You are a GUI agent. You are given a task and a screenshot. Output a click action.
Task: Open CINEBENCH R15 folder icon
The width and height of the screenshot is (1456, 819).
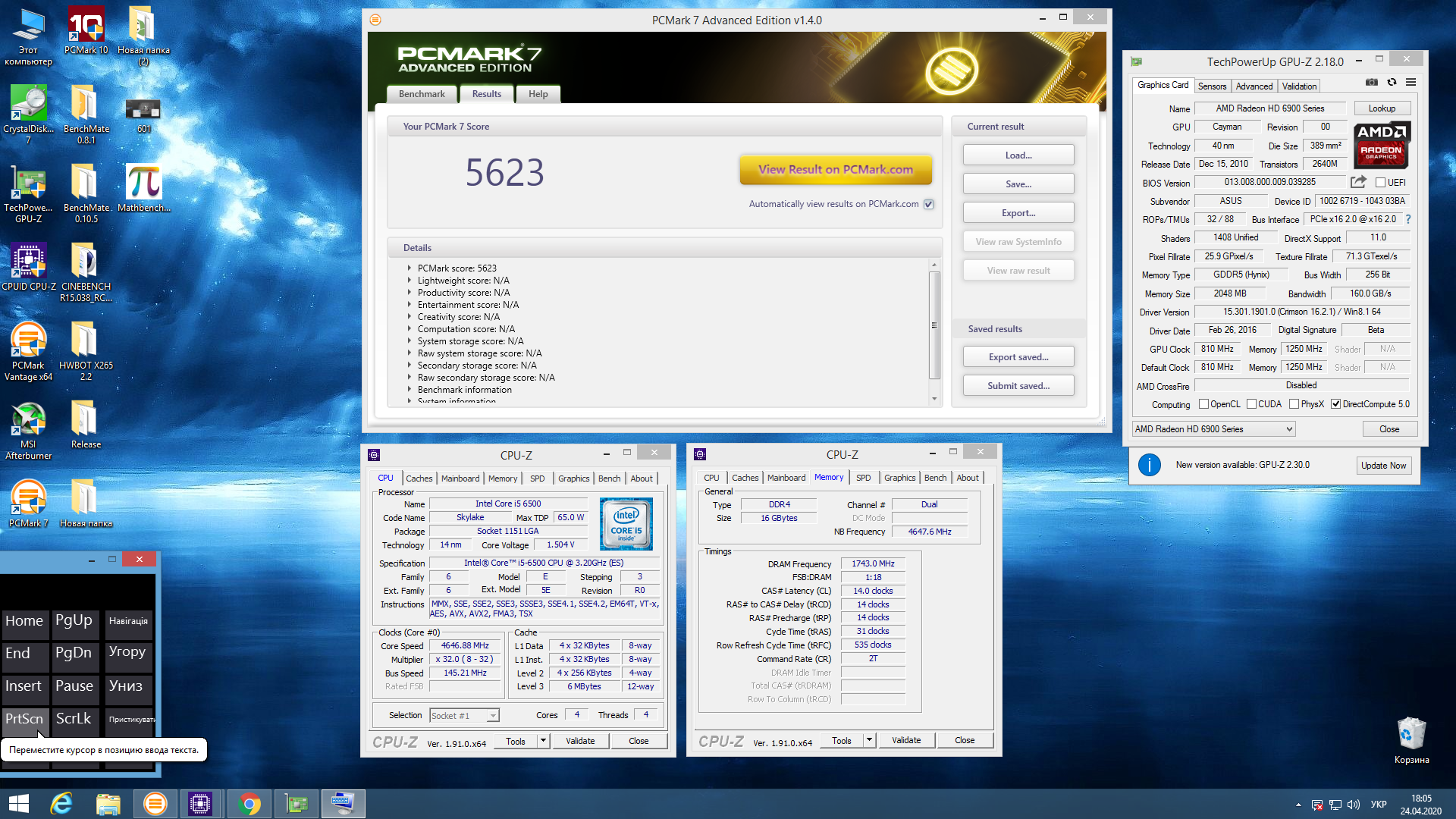click(x=86, y=271)
